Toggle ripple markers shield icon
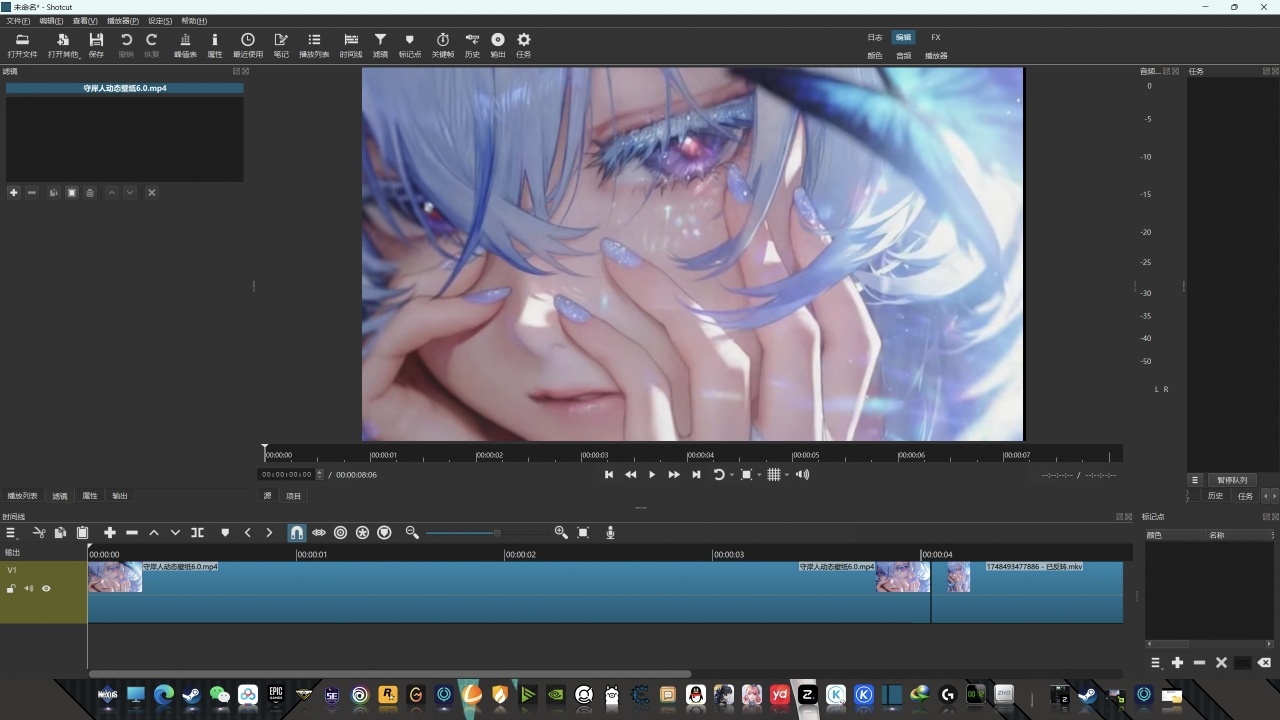The image size is (1280, 720). pyautogui.click(x=384, y=533)
